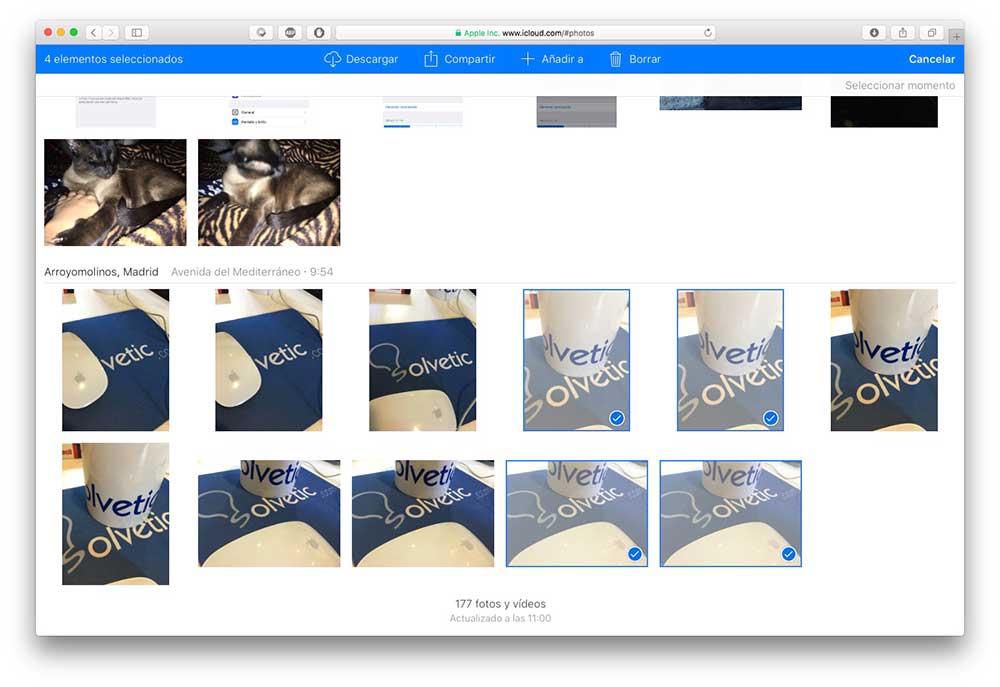Click the third extension icon beside the address bar

(319, 32)
